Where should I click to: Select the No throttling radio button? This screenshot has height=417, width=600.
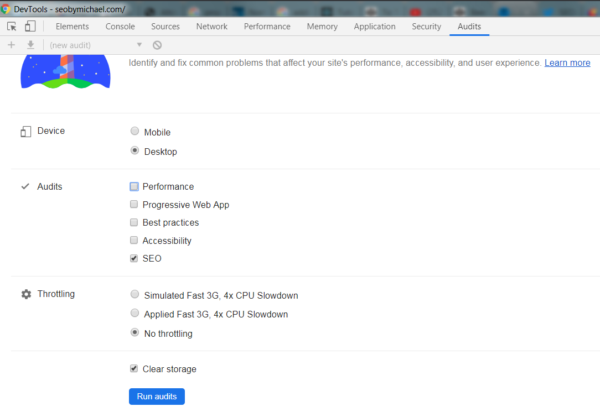pos(135,332)
